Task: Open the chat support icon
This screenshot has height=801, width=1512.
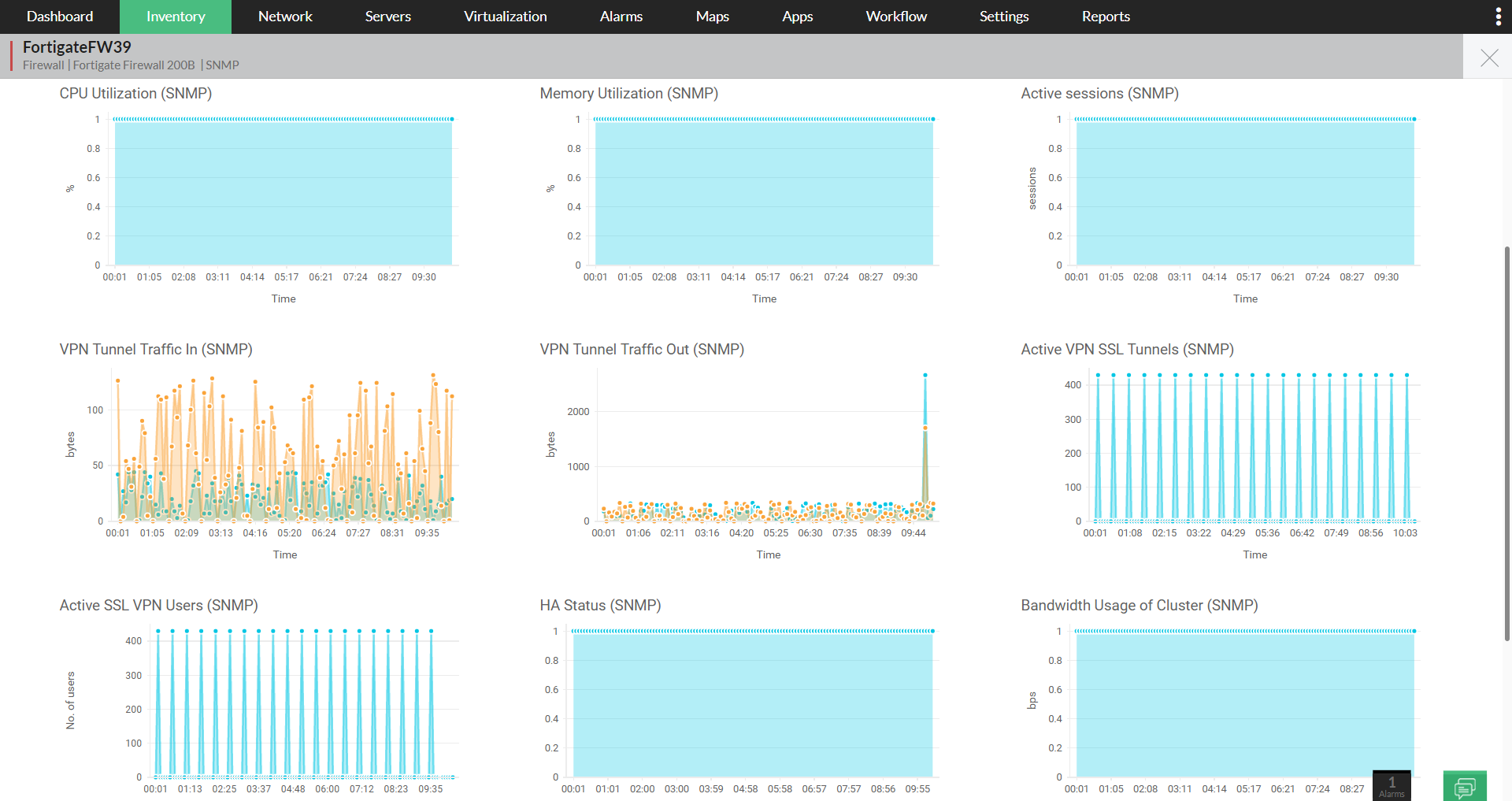Action: click(1465, 786)
